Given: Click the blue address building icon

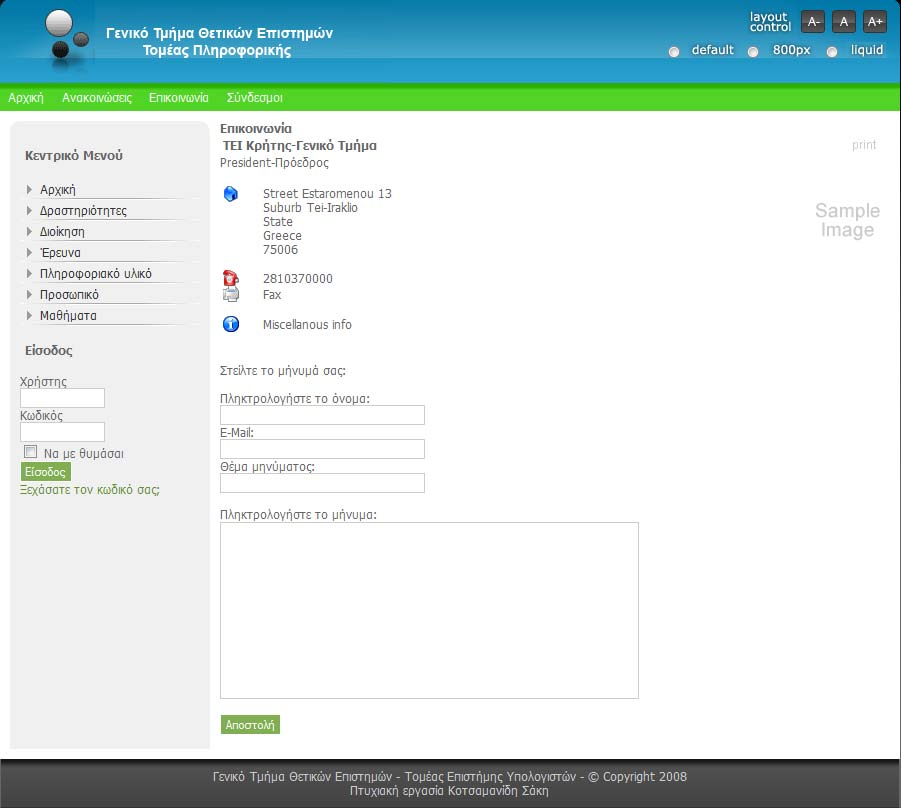Looking at the screenshot, I should click(230, 194).
